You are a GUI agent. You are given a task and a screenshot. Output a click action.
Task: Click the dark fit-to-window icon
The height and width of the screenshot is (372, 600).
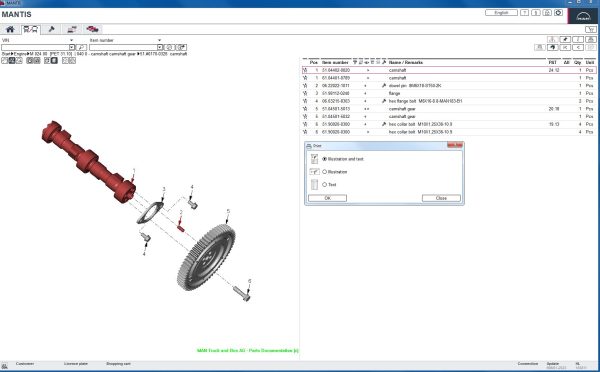pos(54,60)
